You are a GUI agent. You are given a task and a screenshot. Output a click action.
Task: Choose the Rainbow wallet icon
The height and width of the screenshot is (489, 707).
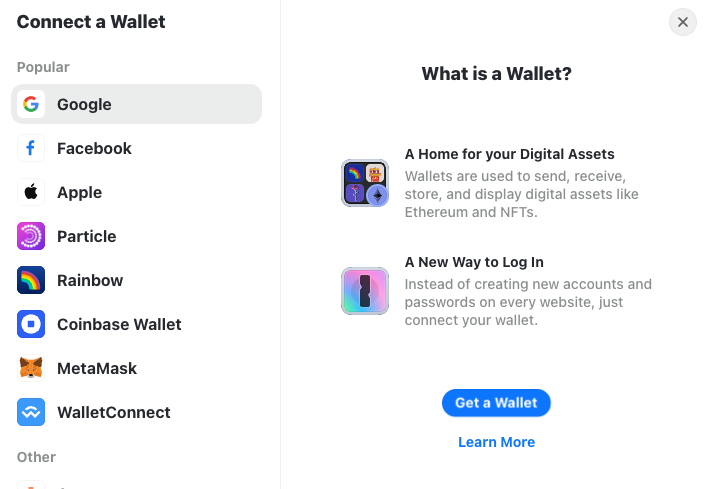coord(31,280)
